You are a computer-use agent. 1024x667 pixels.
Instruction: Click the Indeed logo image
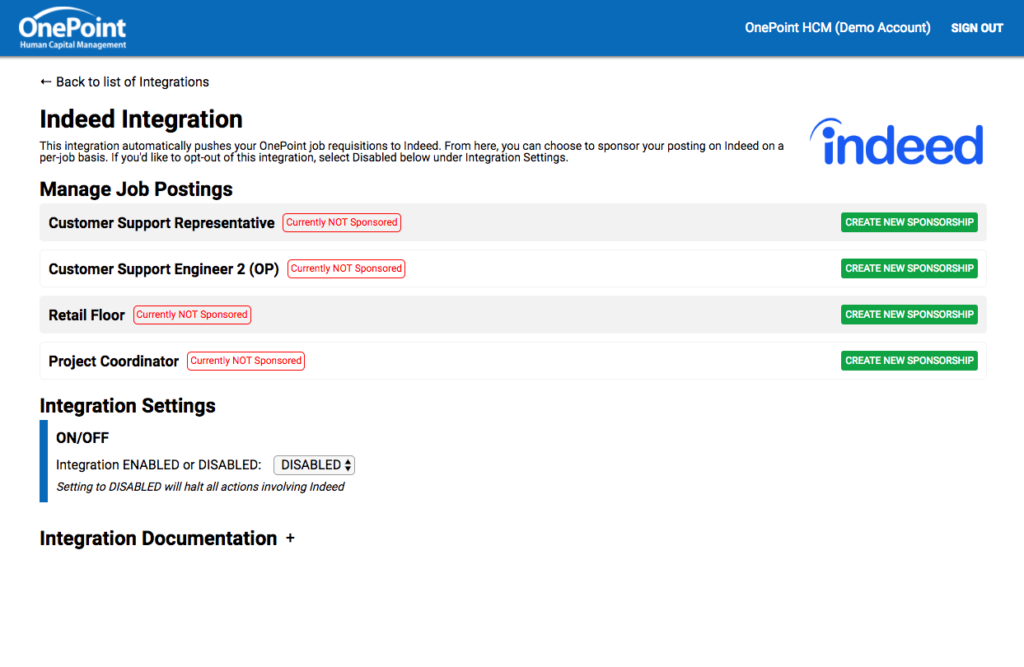click(896, 142)
